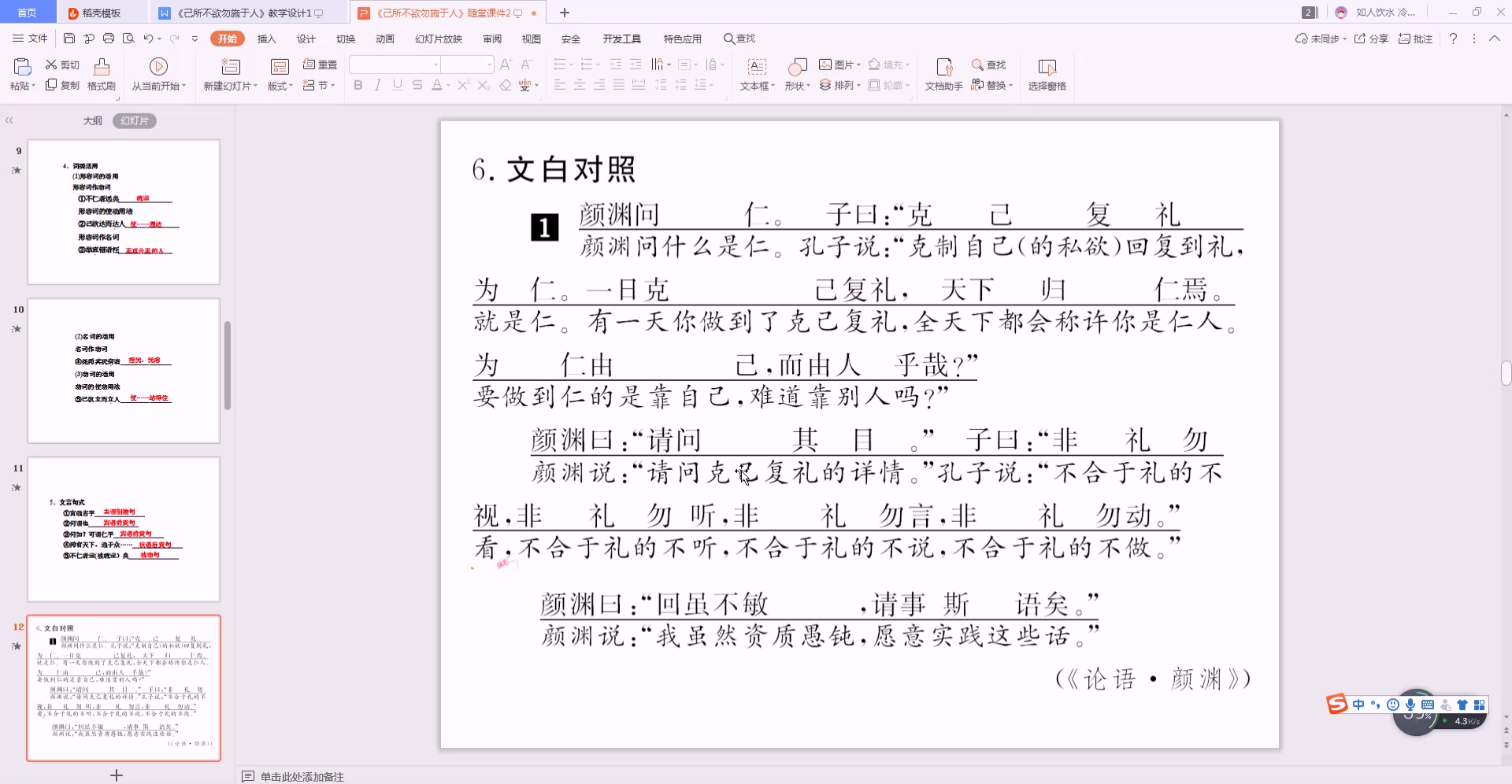Screen dimensions: 1512x784
Task: Click the Home (首页) tab button
Action: 28,13
